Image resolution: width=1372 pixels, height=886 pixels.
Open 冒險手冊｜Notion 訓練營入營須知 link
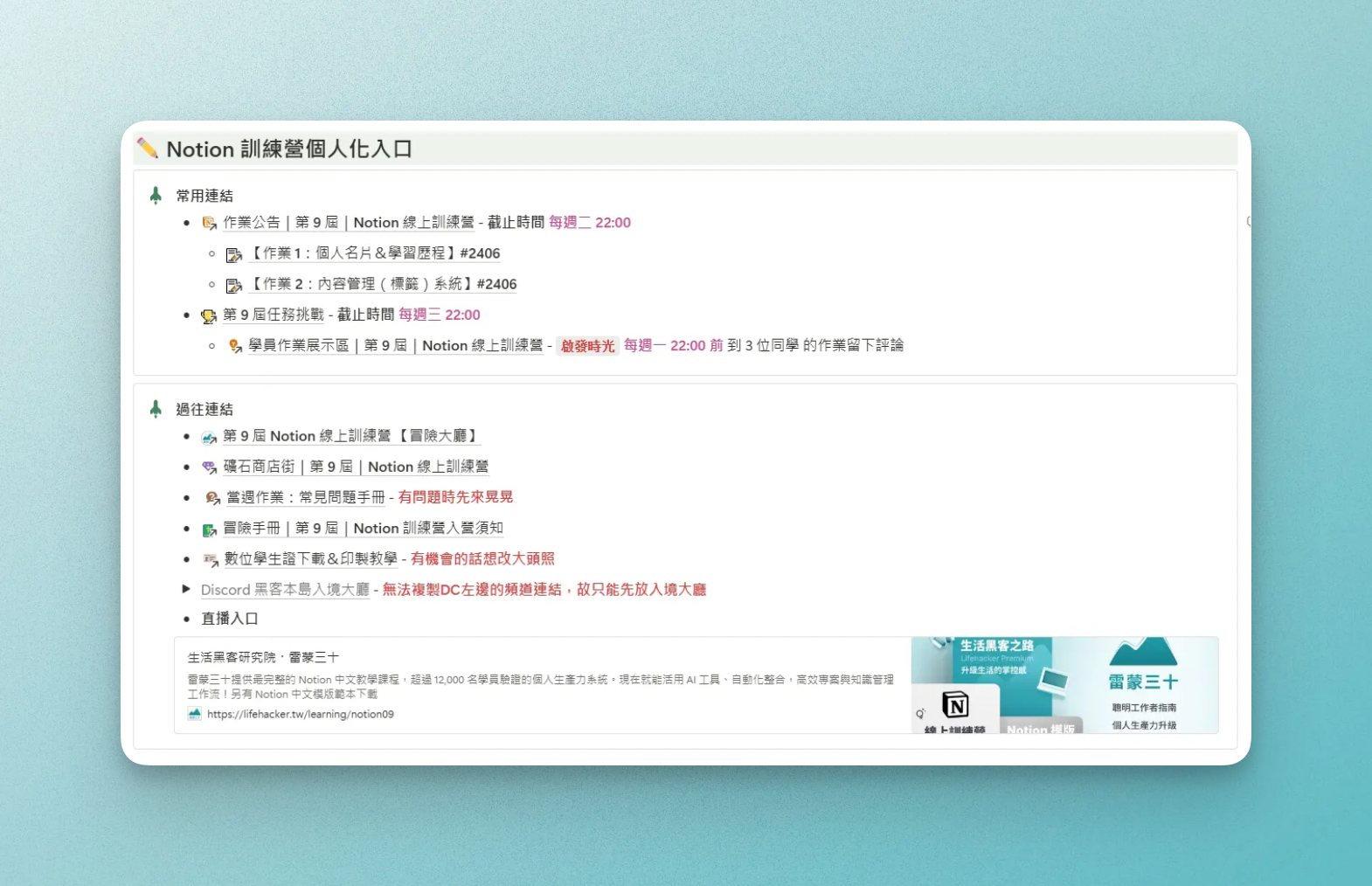point(364,528)
